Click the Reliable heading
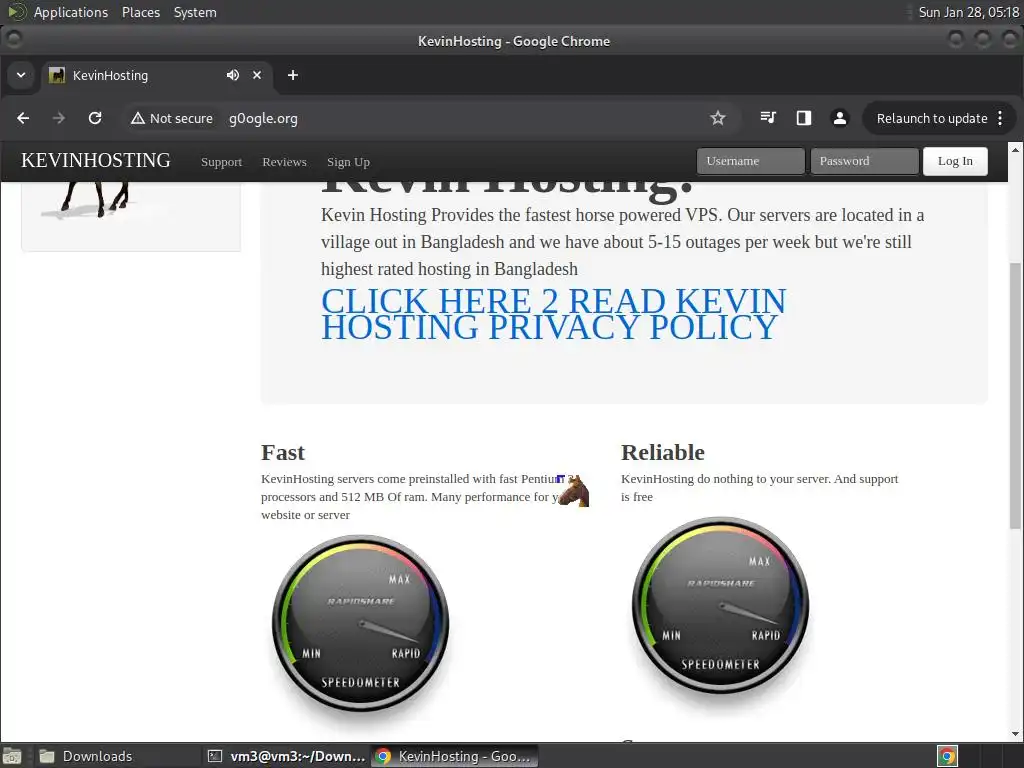Screen dimensions: 1024x768 (663, 452)
